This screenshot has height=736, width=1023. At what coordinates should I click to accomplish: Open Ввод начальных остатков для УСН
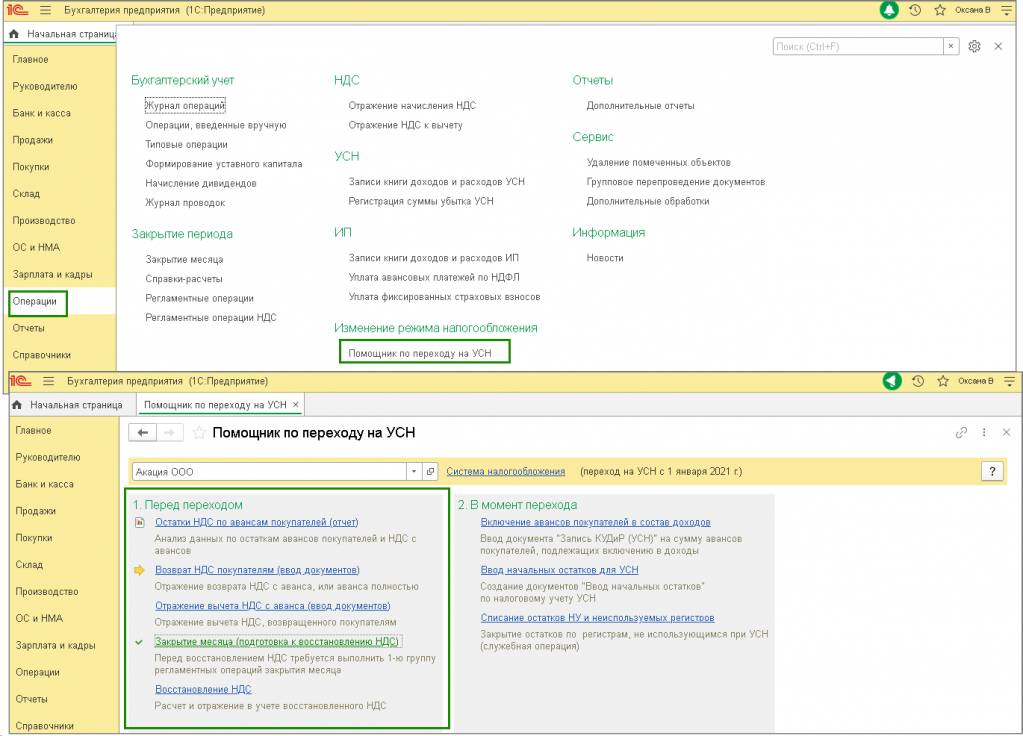[x=559, y=570]
